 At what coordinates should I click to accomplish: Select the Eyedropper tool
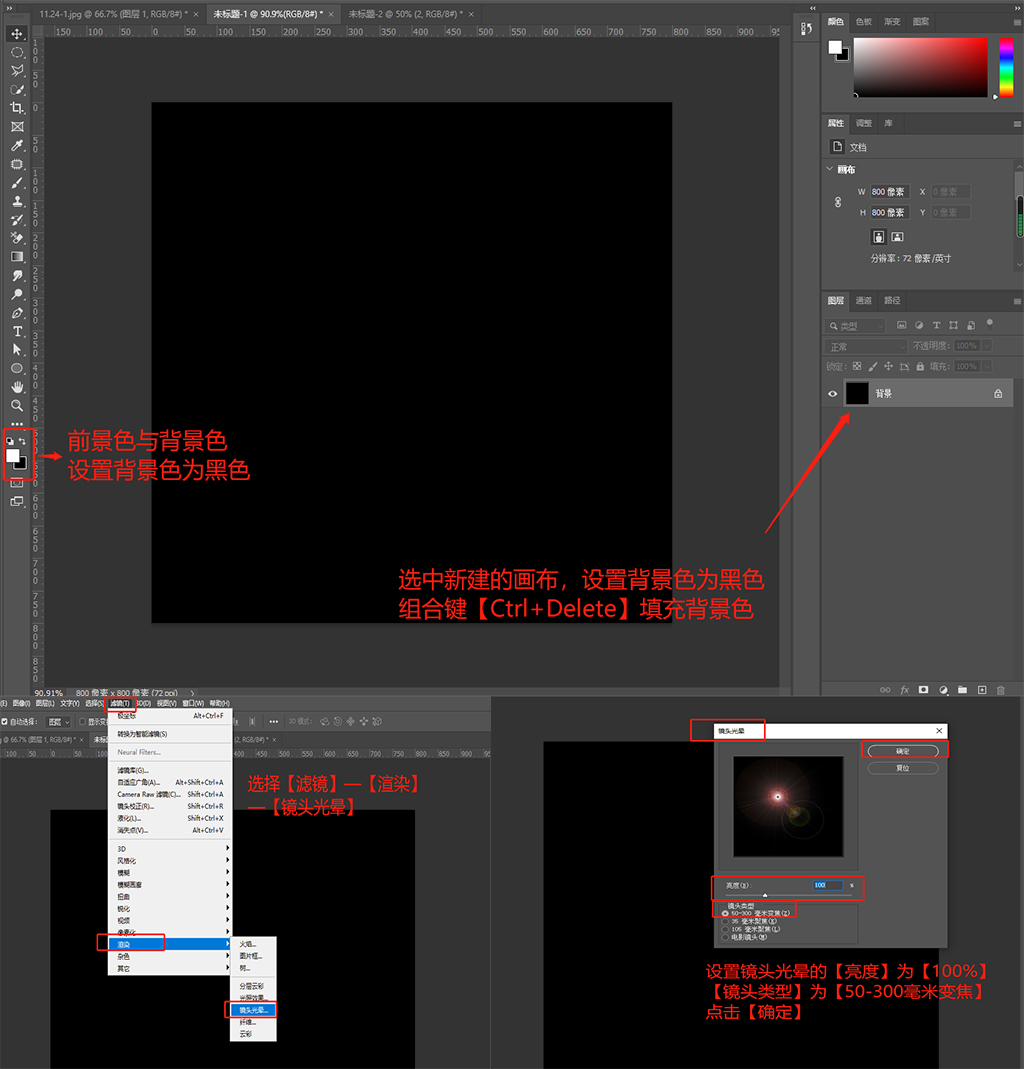[17, 145]
